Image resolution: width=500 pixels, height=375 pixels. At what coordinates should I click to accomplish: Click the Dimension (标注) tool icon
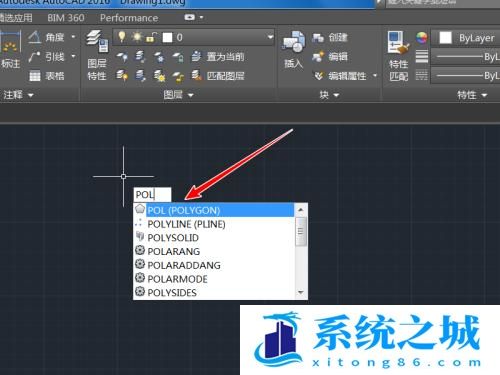[x=11, y=41]
